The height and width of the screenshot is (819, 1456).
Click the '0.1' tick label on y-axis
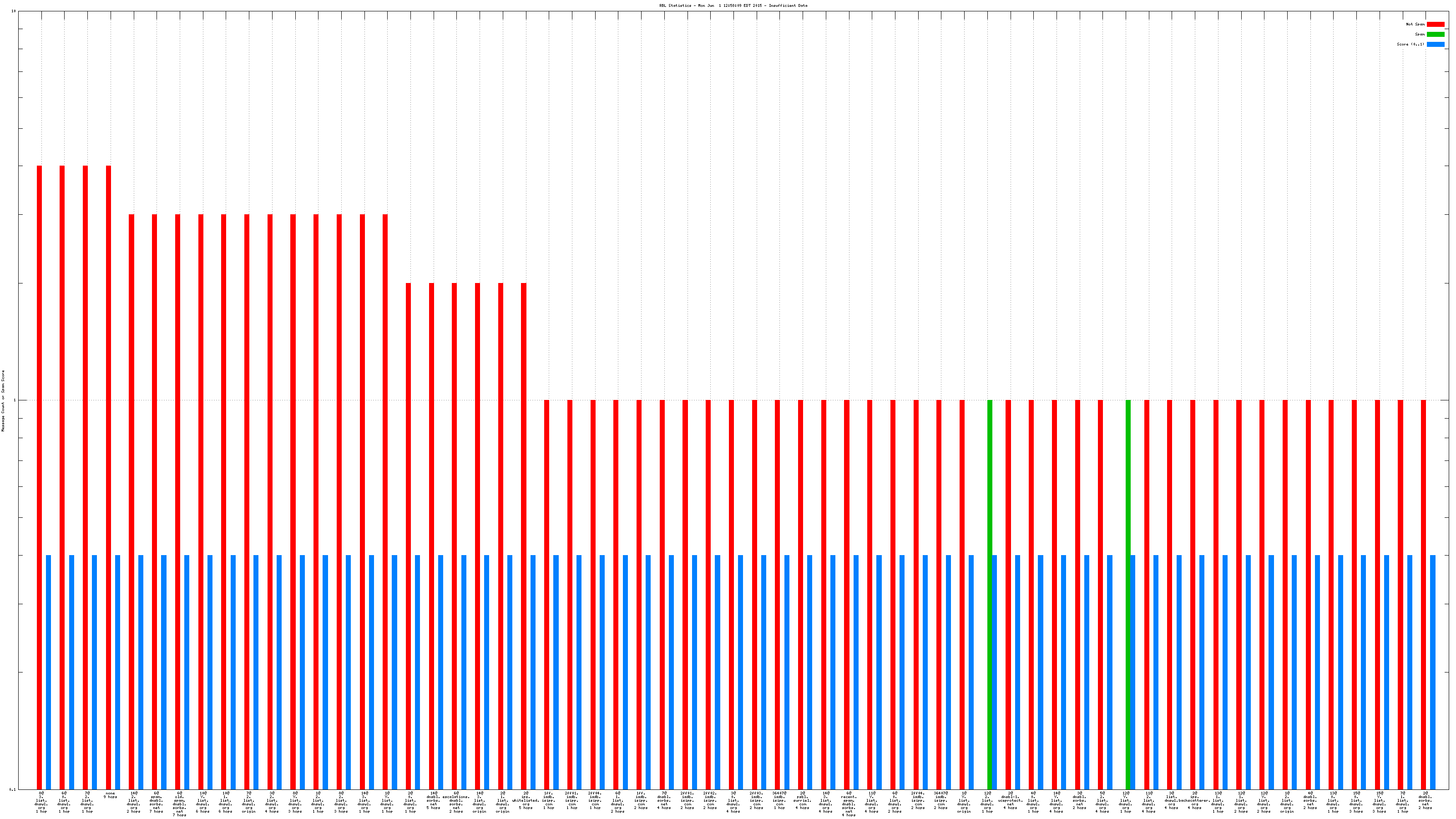coord(13,789)
